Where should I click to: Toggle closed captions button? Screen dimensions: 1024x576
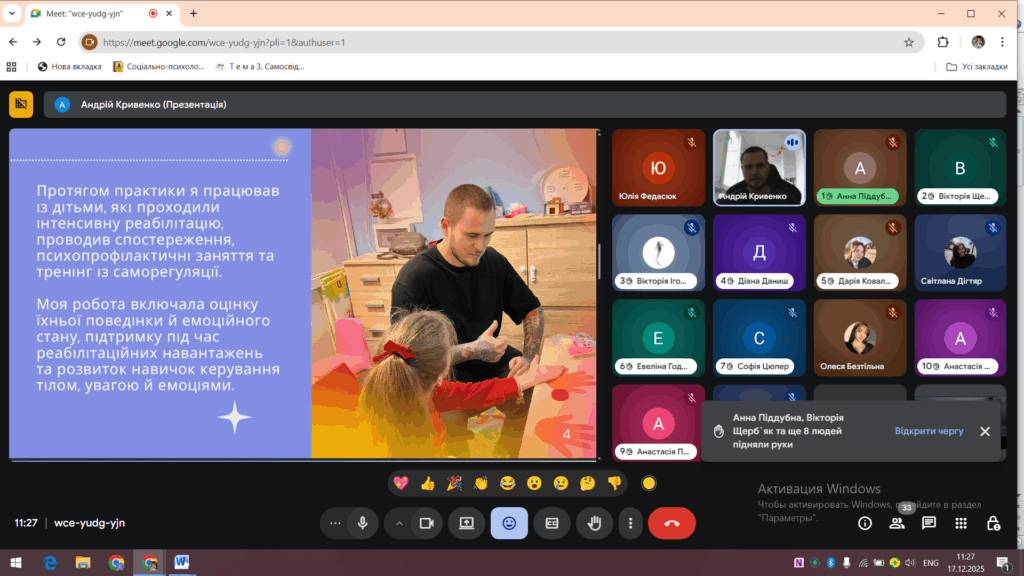coord(551,523)
